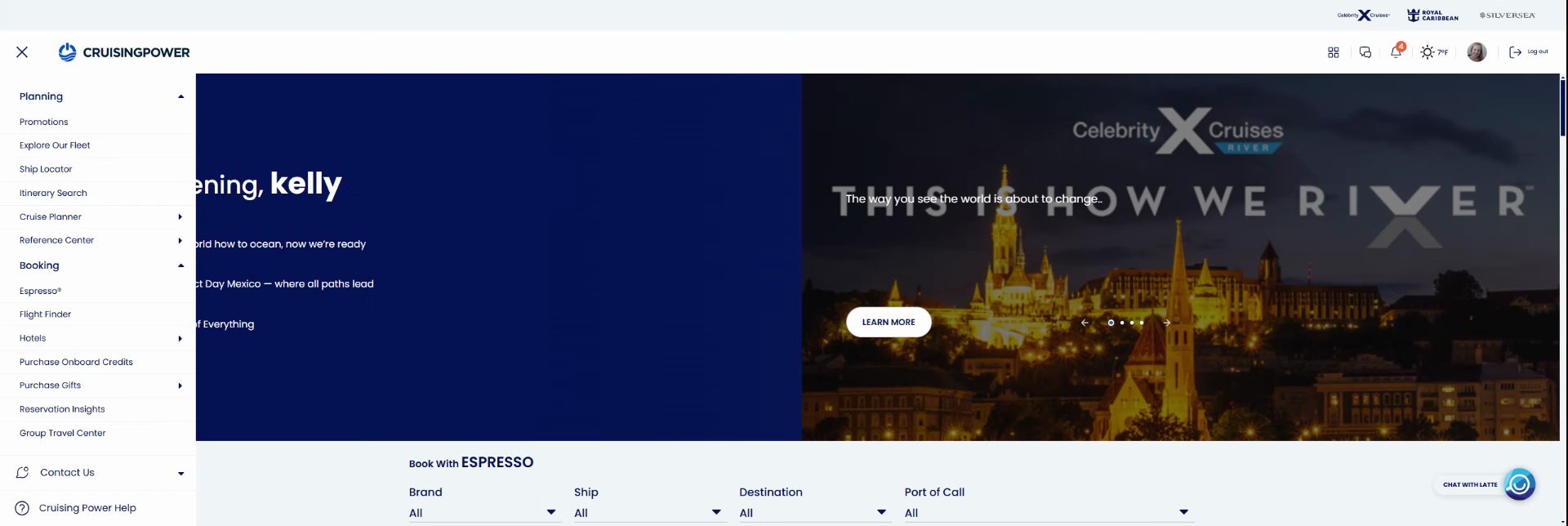Screen dimensions: 1568x526
Task: Open Purchase Onboard Credits
Action: pyautogui.click(x=76, y=362)
